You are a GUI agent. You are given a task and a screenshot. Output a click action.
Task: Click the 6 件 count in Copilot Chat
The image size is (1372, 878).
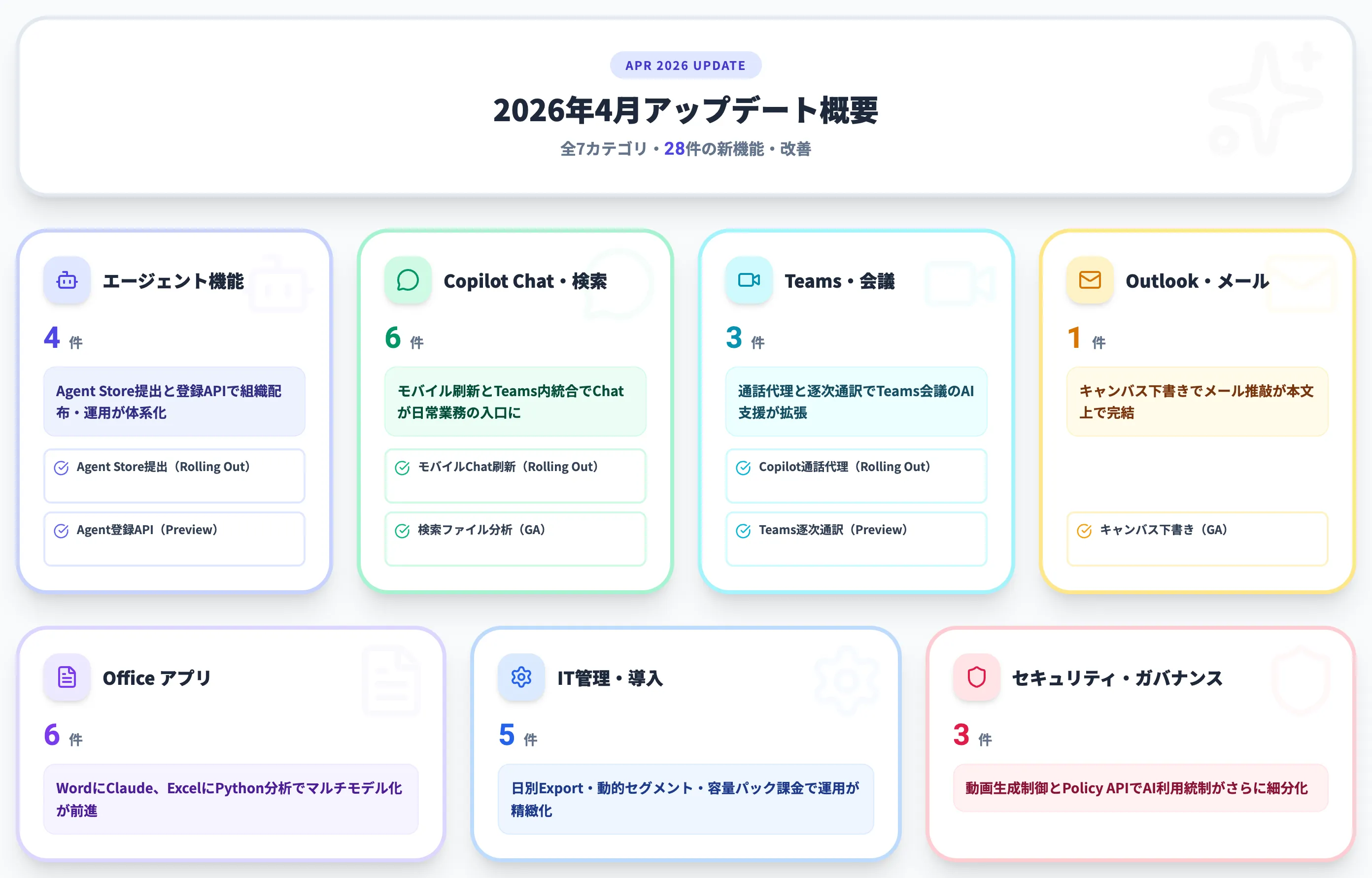coord(404,338)
